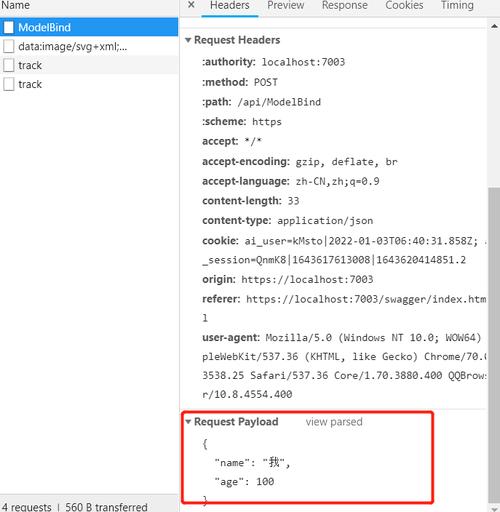Close the request details panel
This screenshot has height=512, width=500.
191,5
